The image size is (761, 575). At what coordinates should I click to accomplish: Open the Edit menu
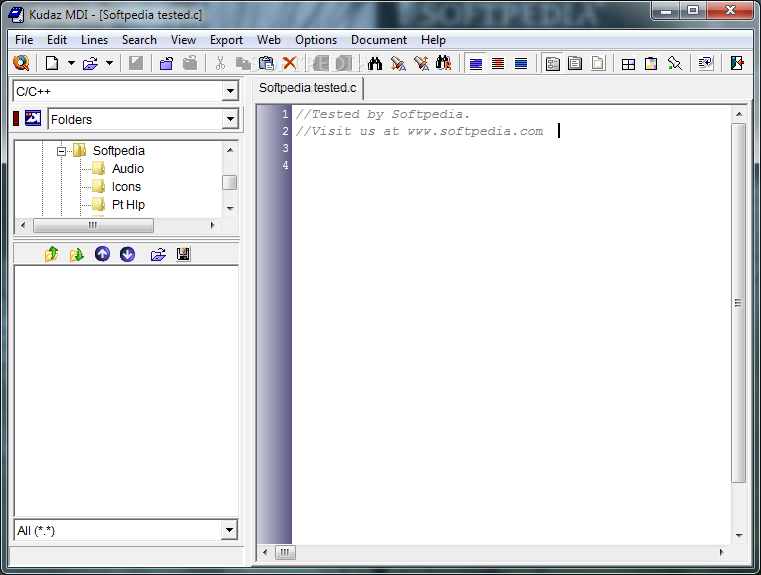(x=57, y=40)
